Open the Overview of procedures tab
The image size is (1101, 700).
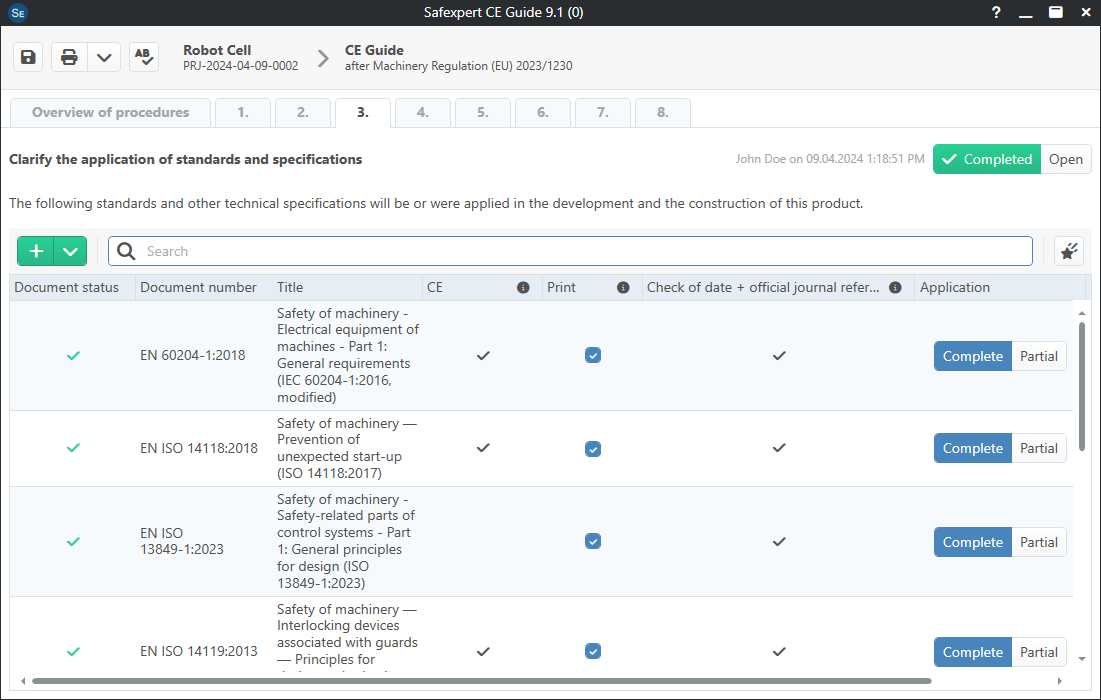(x=110, y=112)
